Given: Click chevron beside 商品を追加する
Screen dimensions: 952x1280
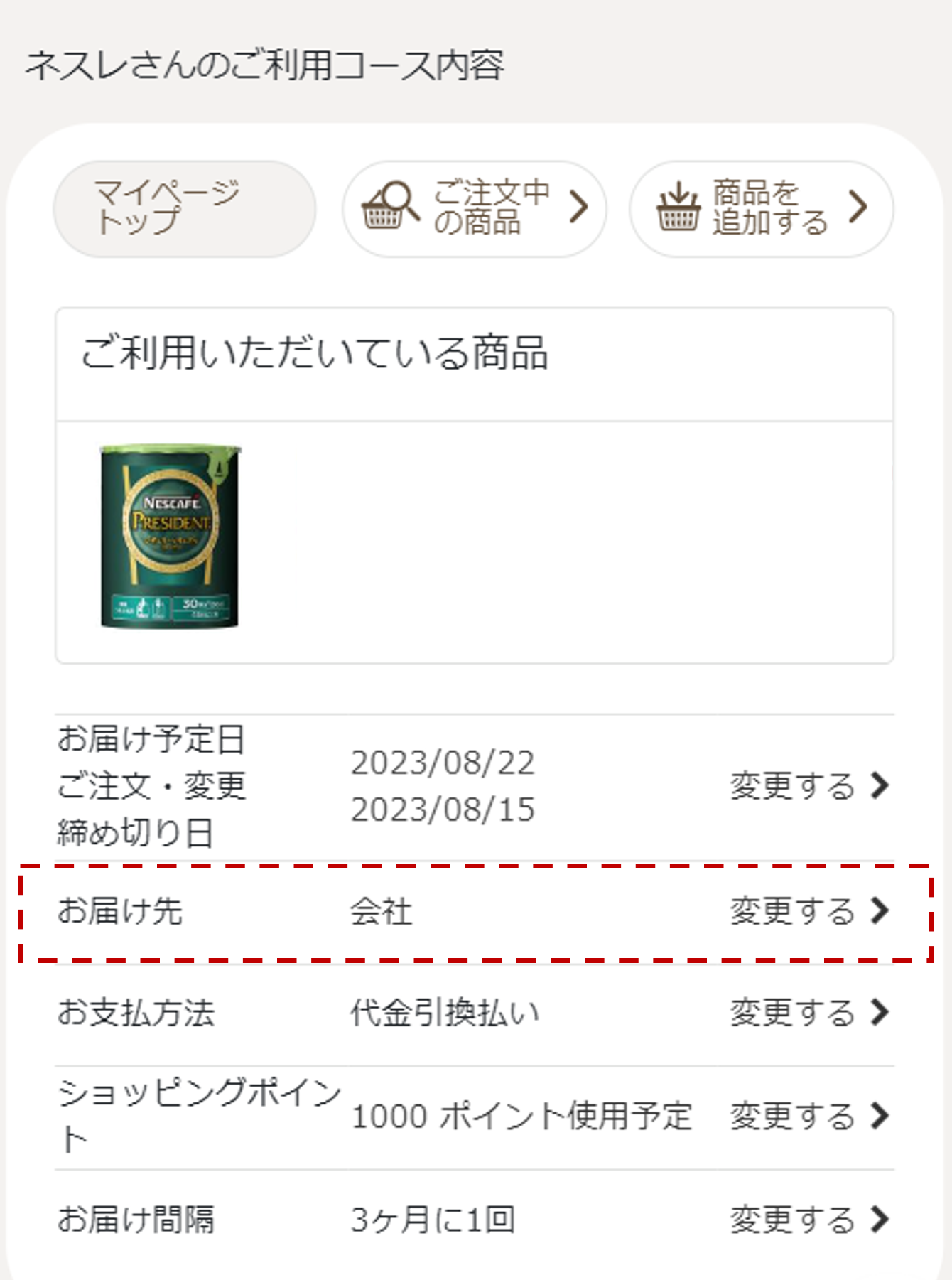Looking at the screenshot, I should click(x=859, y=207).
